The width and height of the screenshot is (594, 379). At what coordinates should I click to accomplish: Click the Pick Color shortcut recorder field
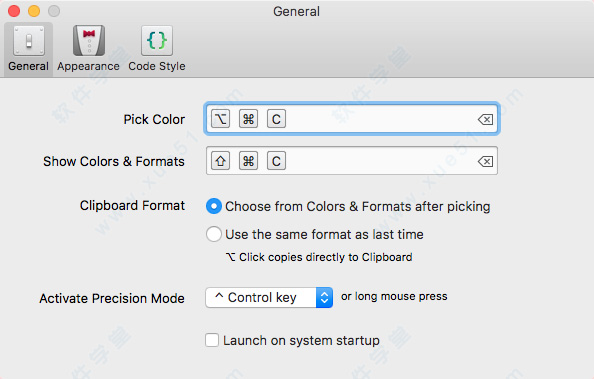(x=352, y=119)
